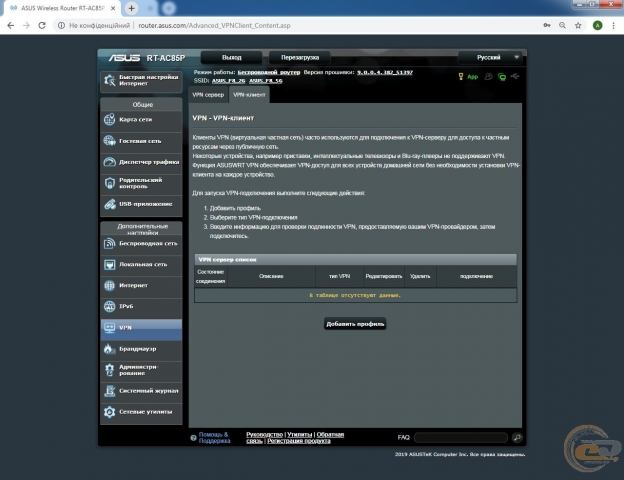
Task: Open Guest Network (Гостевая сеть) icon
Action: (x=109, y=140)
